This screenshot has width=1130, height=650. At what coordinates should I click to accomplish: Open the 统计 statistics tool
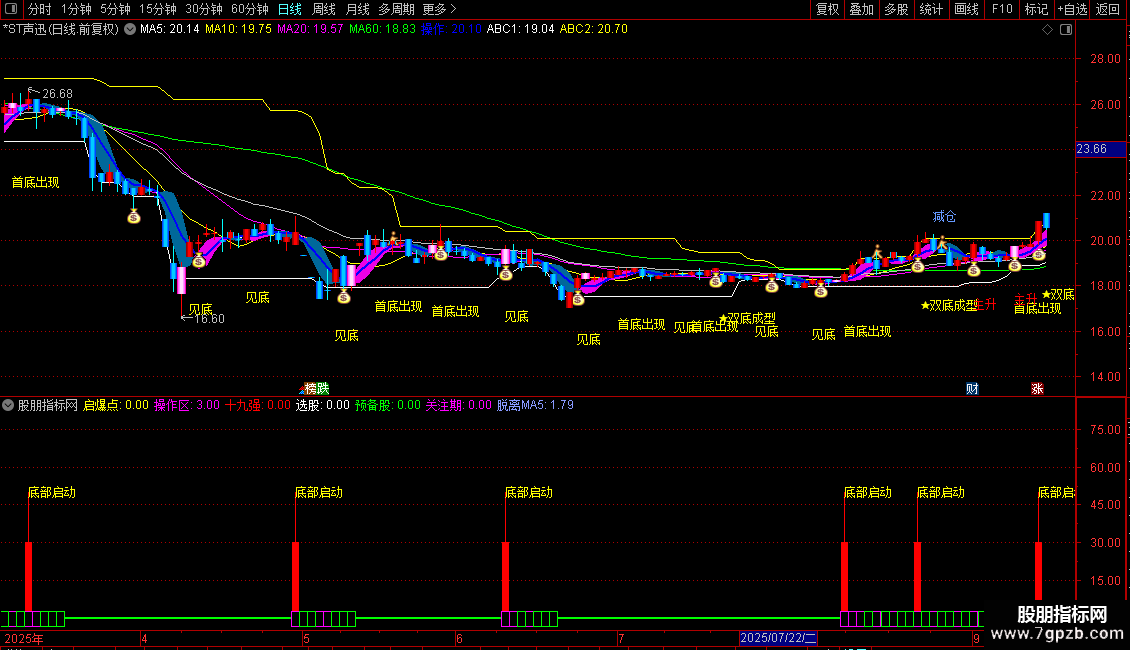coord(930,9)
